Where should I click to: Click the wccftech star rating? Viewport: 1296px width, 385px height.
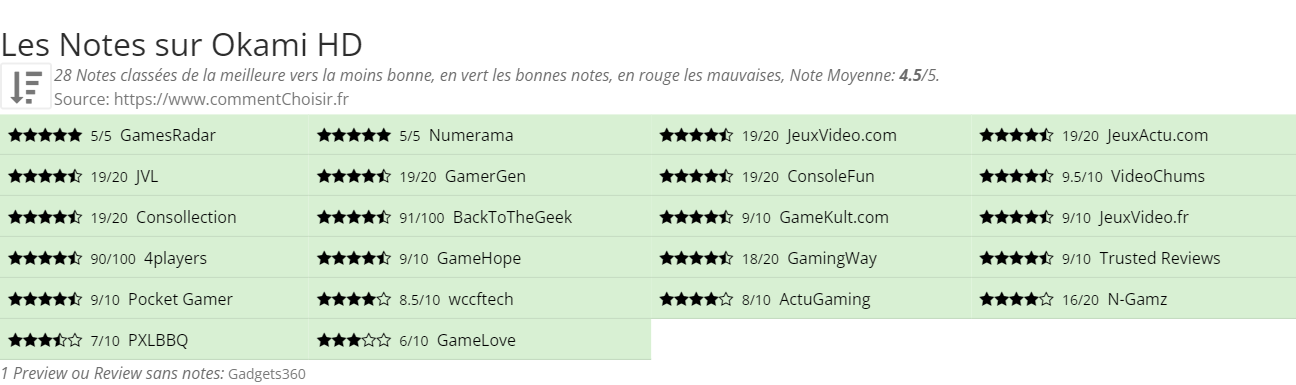[x=354, y=300]
